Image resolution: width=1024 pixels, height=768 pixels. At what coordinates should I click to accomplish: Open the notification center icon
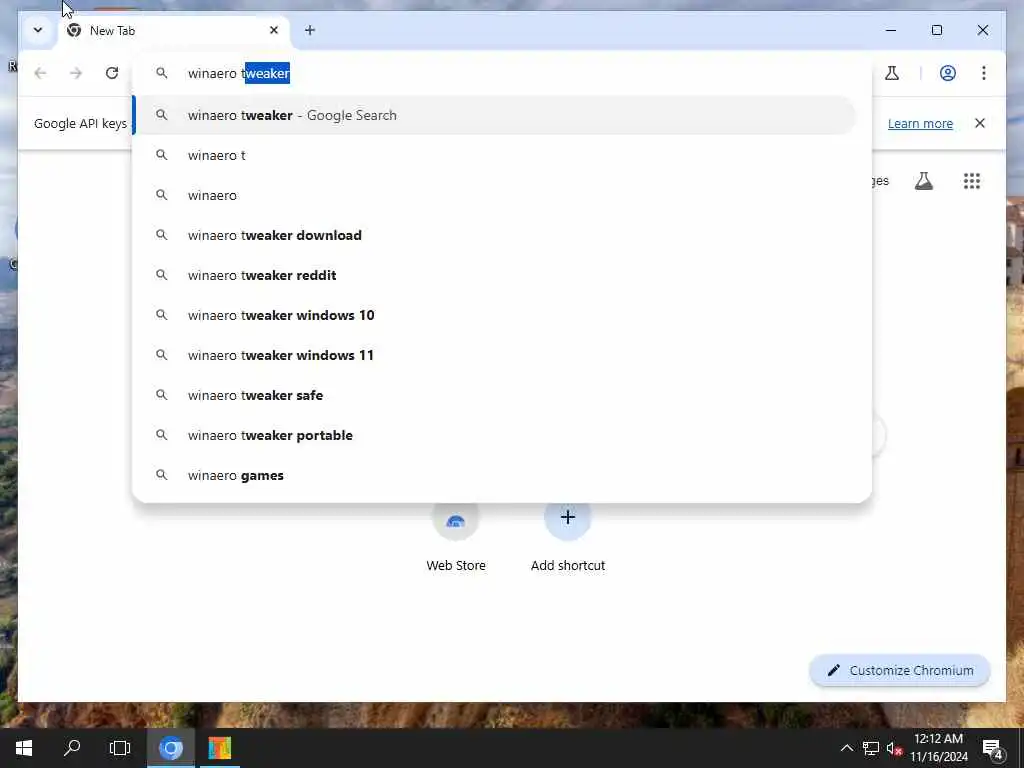[993, 748]
